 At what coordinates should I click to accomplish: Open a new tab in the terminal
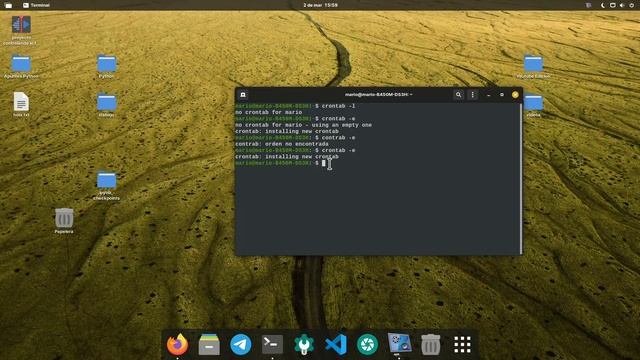pos(243,95)
